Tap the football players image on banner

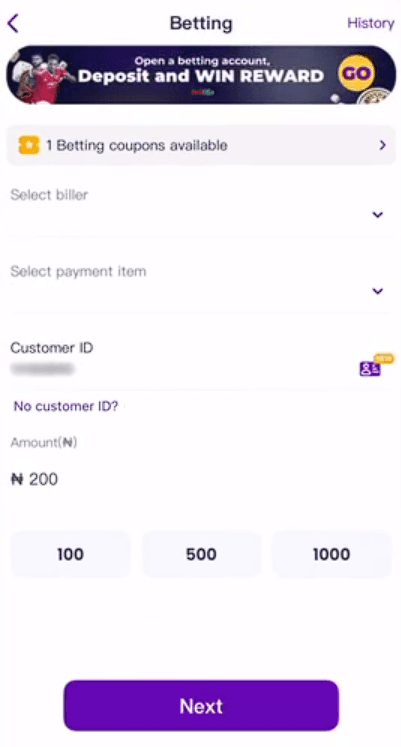[43, 75]
